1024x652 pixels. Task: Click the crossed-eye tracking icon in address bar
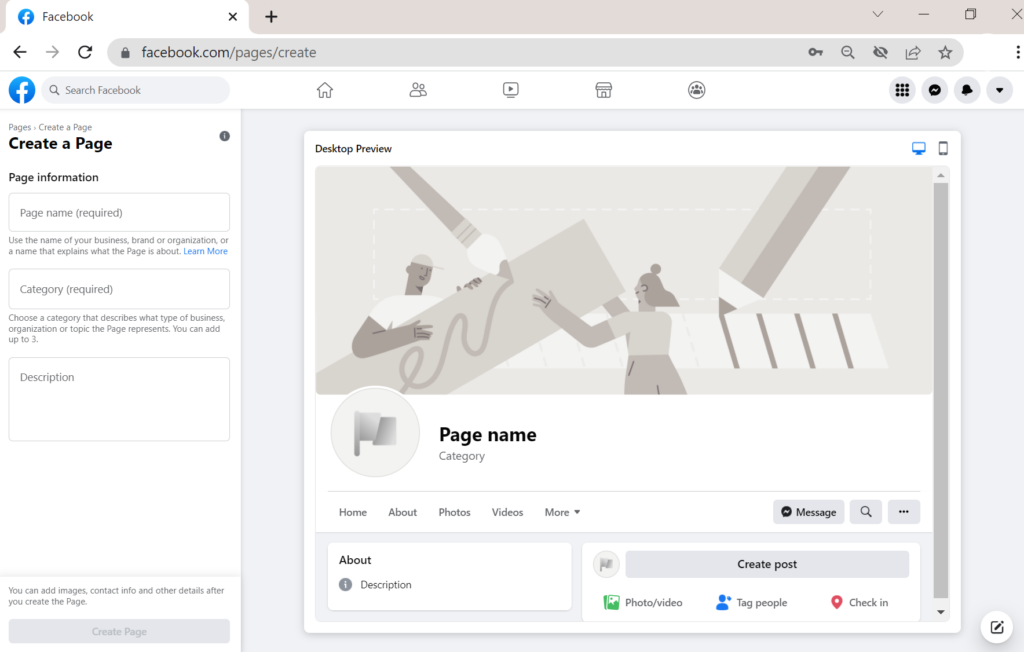pos(880,52)
